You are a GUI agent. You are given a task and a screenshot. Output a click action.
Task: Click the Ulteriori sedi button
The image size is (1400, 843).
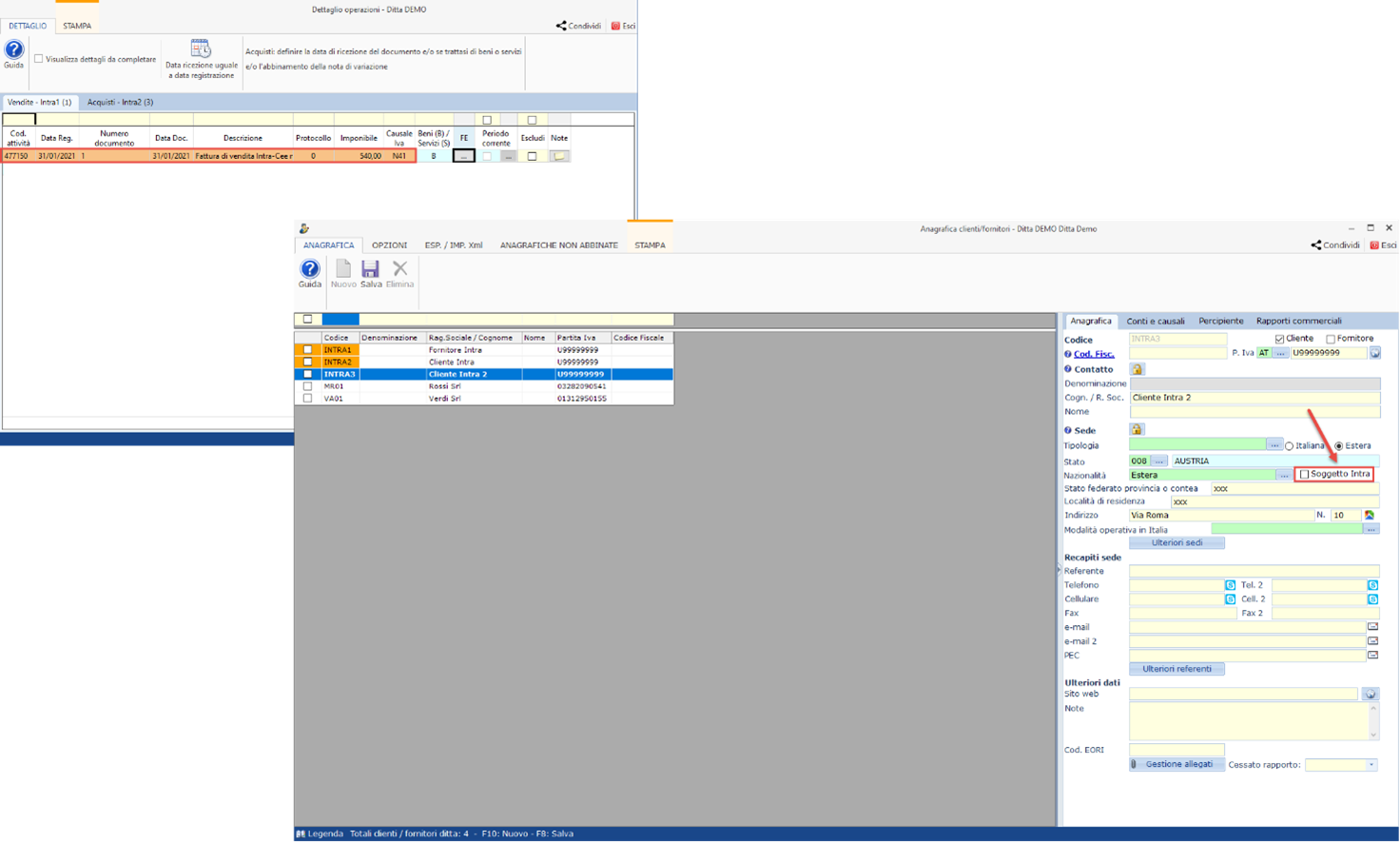pos(1176,543)
